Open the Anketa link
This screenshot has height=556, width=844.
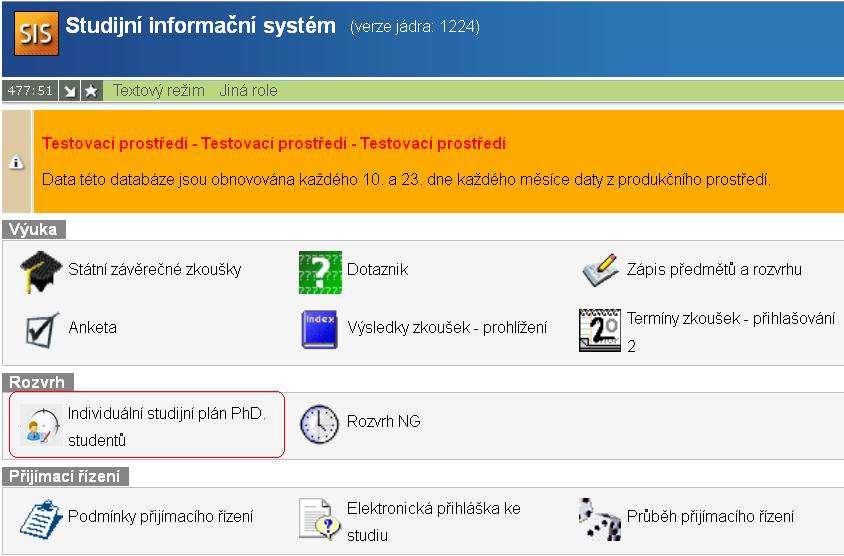(x=93, y=327)
